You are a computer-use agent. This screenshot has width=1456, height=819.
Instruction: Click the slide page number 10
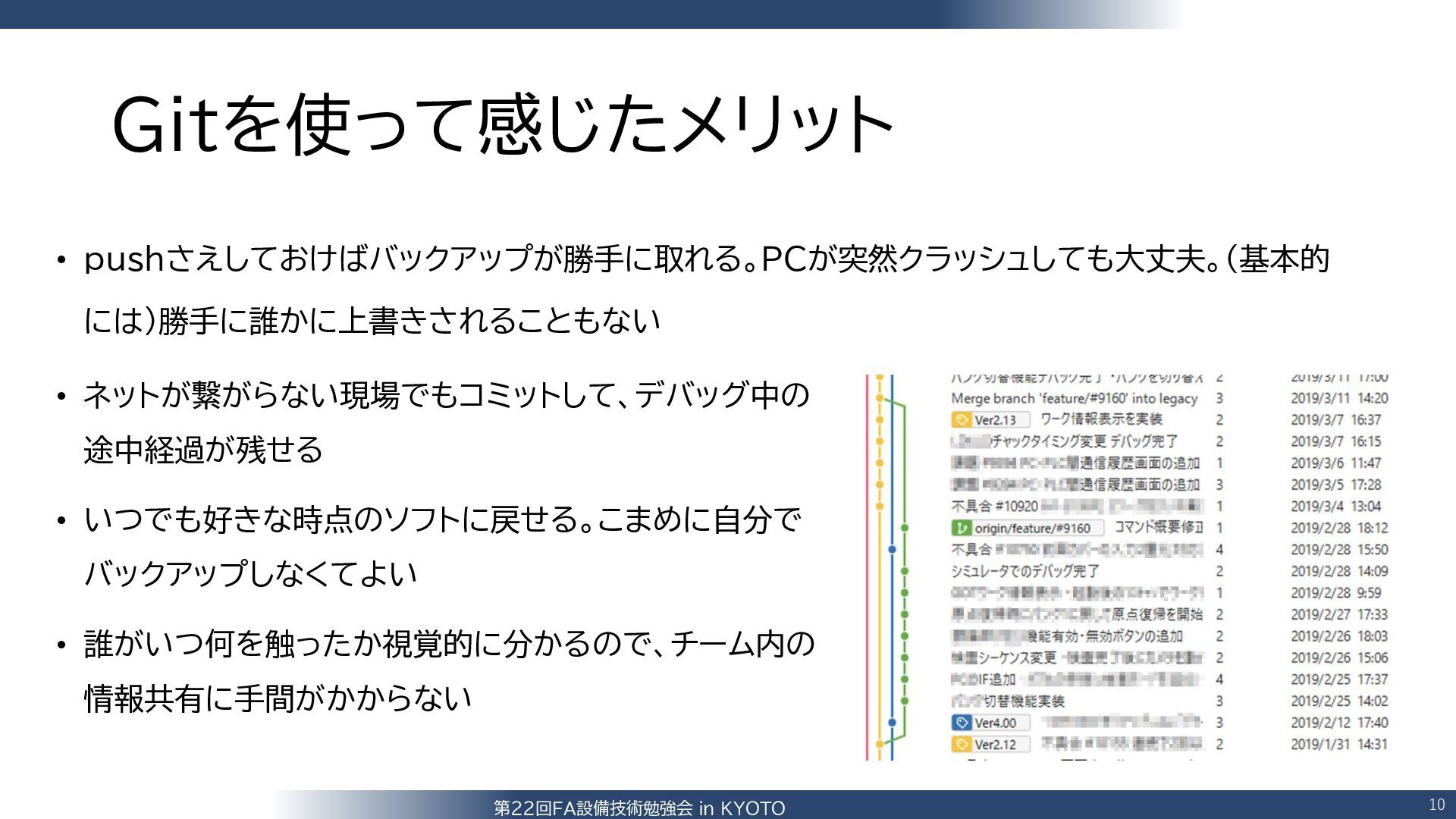click(1436, 805)
